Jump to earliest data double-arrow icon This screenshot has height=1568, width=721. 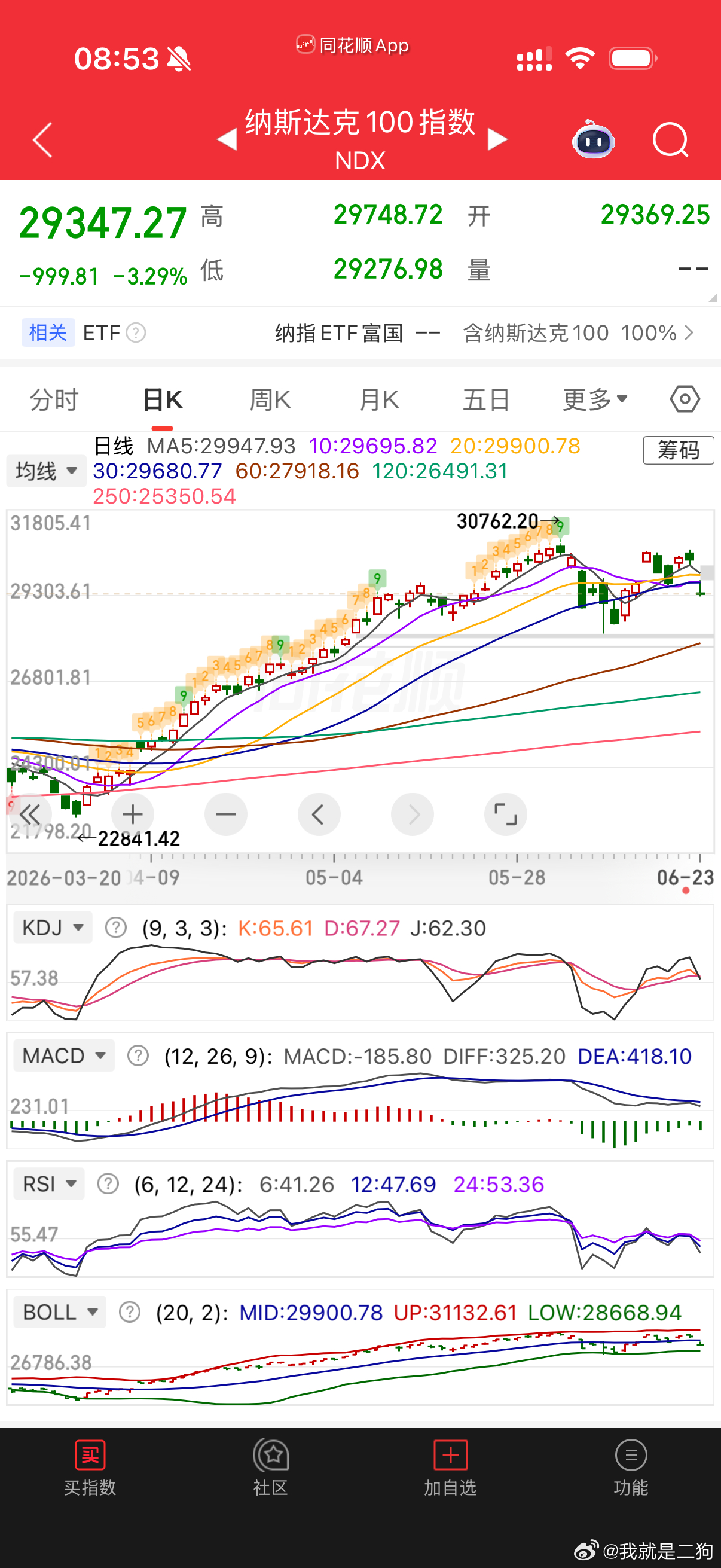pos(30,814)
